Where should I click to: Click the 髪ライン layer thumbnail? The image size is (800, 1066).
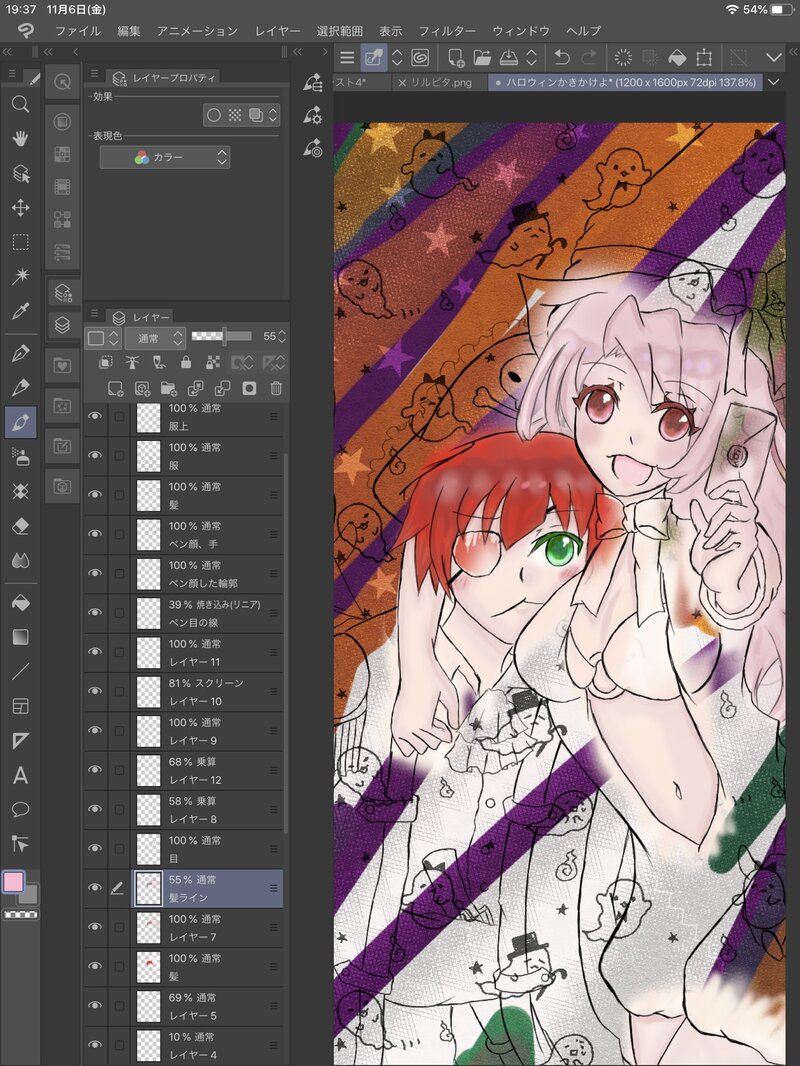(x=148, y=888)
